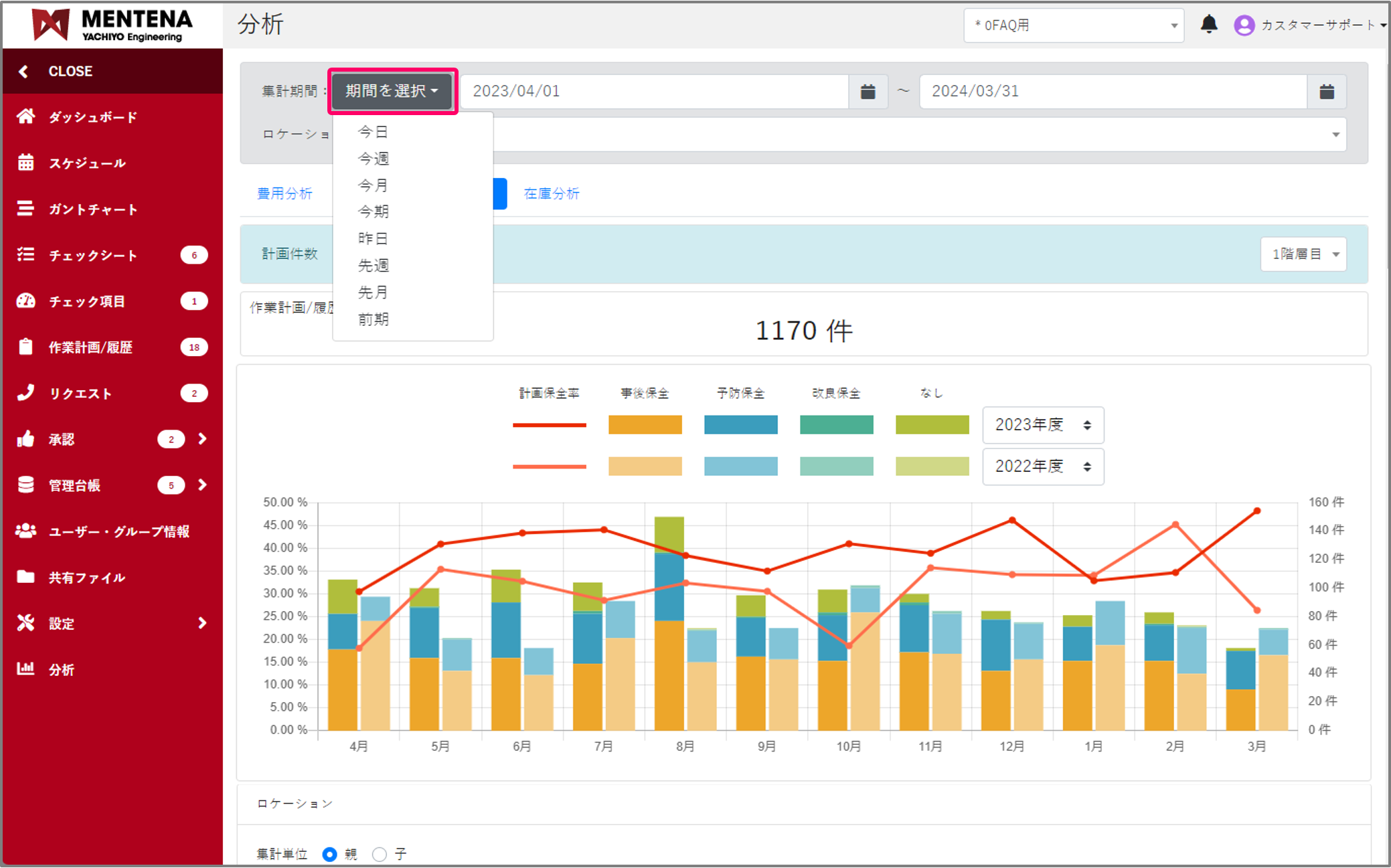This screenshot has width=1391, height=868.
Task: Open the 2023年度 year selector
Action: [x=1042, y=425]
